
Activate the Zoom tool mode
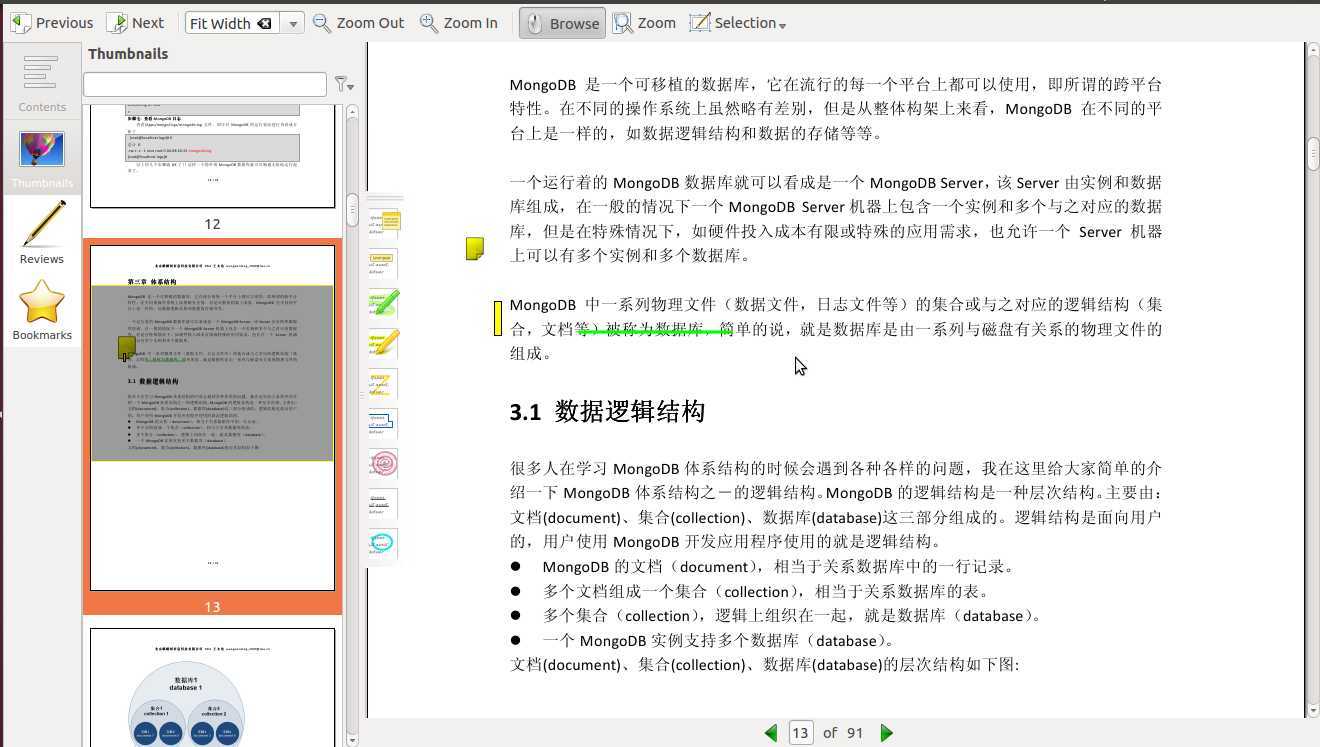click(x=644, y=23)
